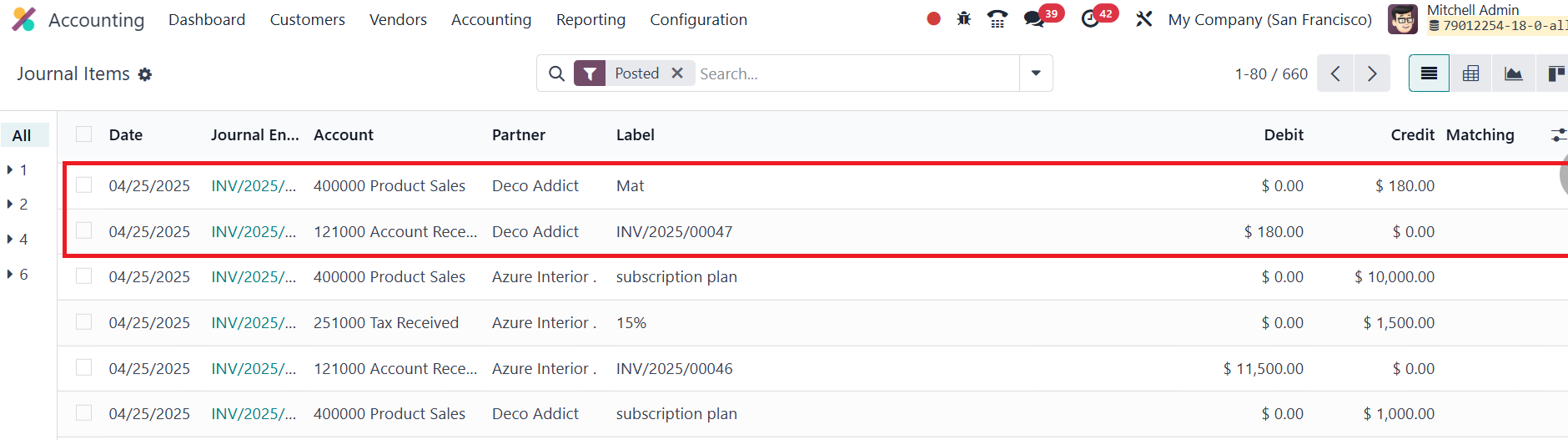Switch to graph view icon

pos(1514,73)
